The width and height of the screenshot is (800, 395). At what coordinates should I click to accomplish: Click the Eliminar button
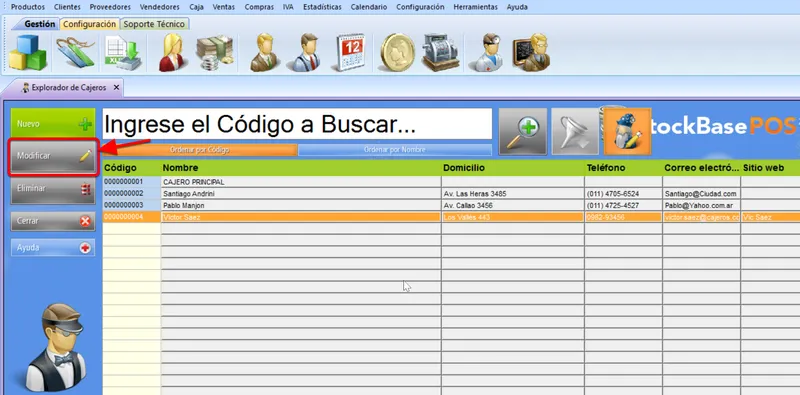[x=53, y=189]
